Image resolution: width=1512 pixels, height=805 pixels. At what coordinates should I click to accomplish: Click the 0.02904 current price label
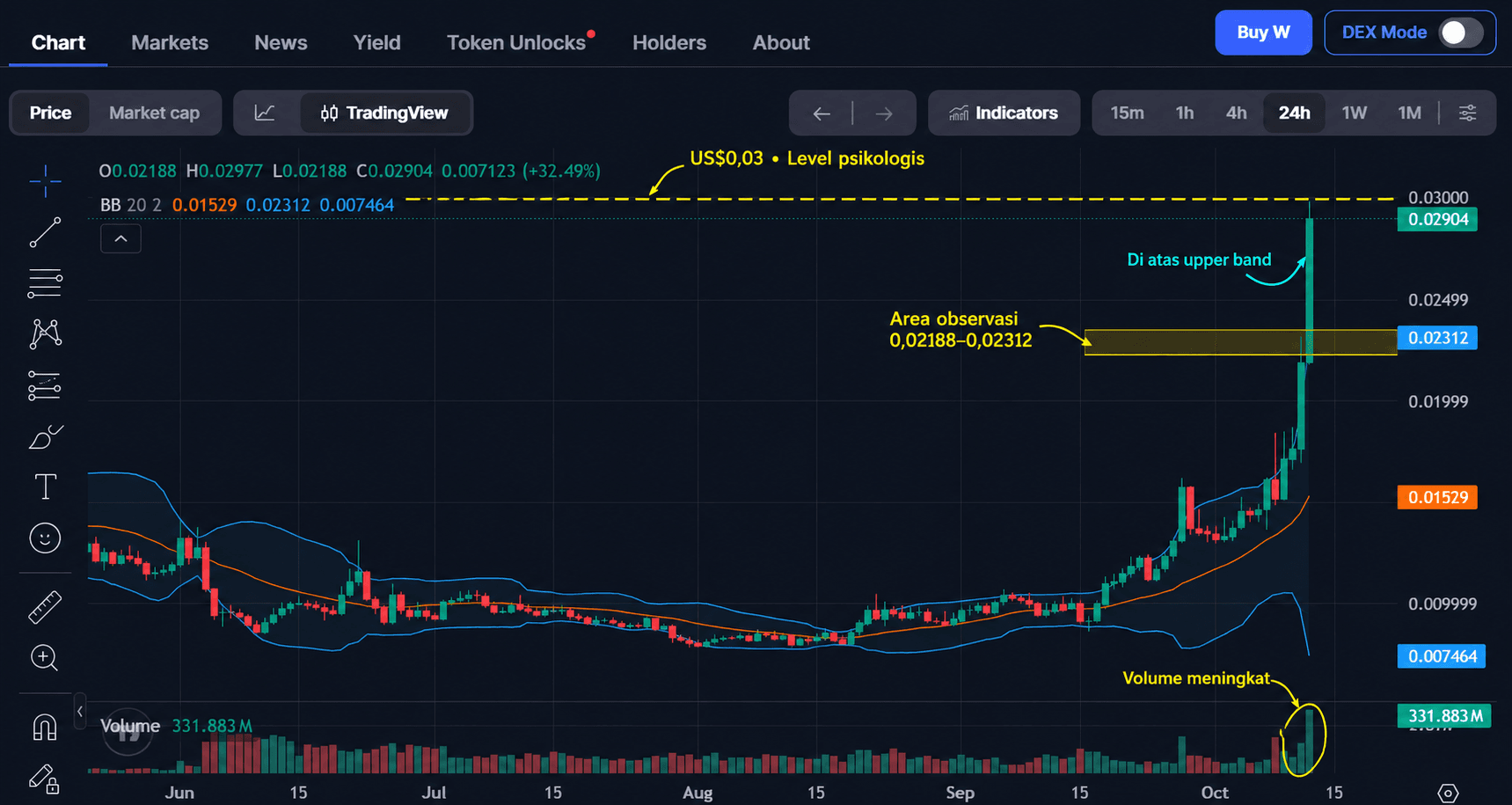pyautogui.click(x=1437, y=220)
